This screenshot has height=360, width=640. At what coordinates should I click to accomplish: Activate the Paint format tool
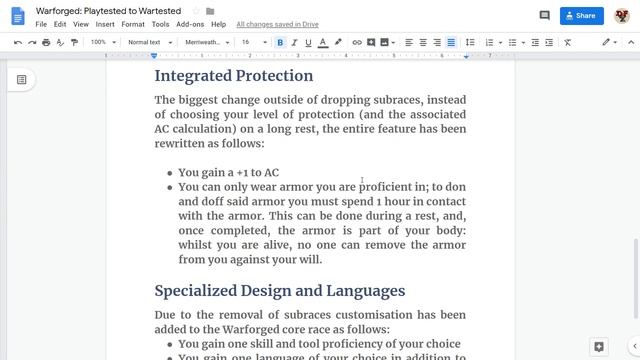tap(74, 42)
